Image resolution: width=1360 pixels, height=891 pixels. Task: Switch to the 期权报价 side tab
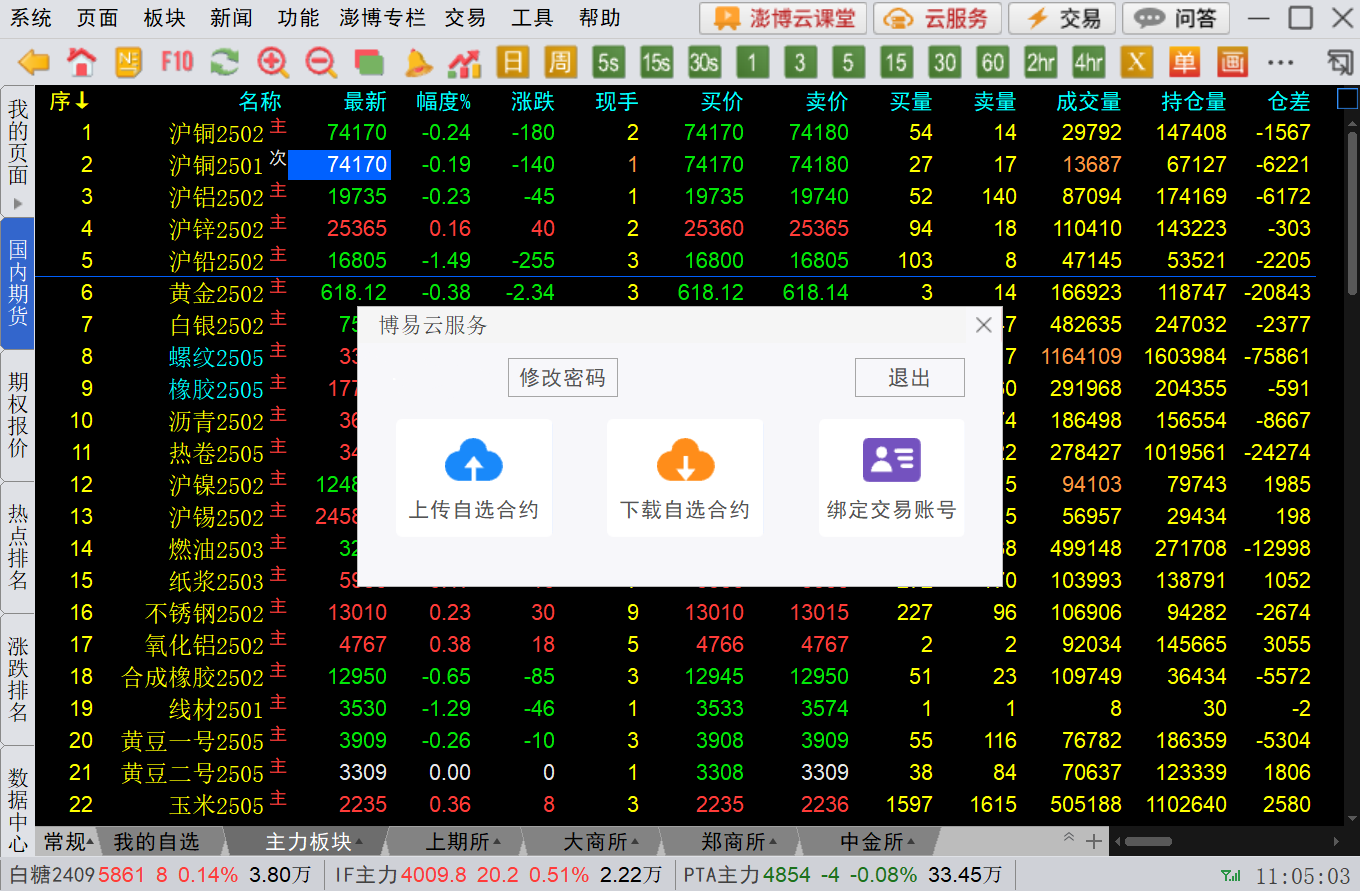pyautogui.click(x=18, y=415)
